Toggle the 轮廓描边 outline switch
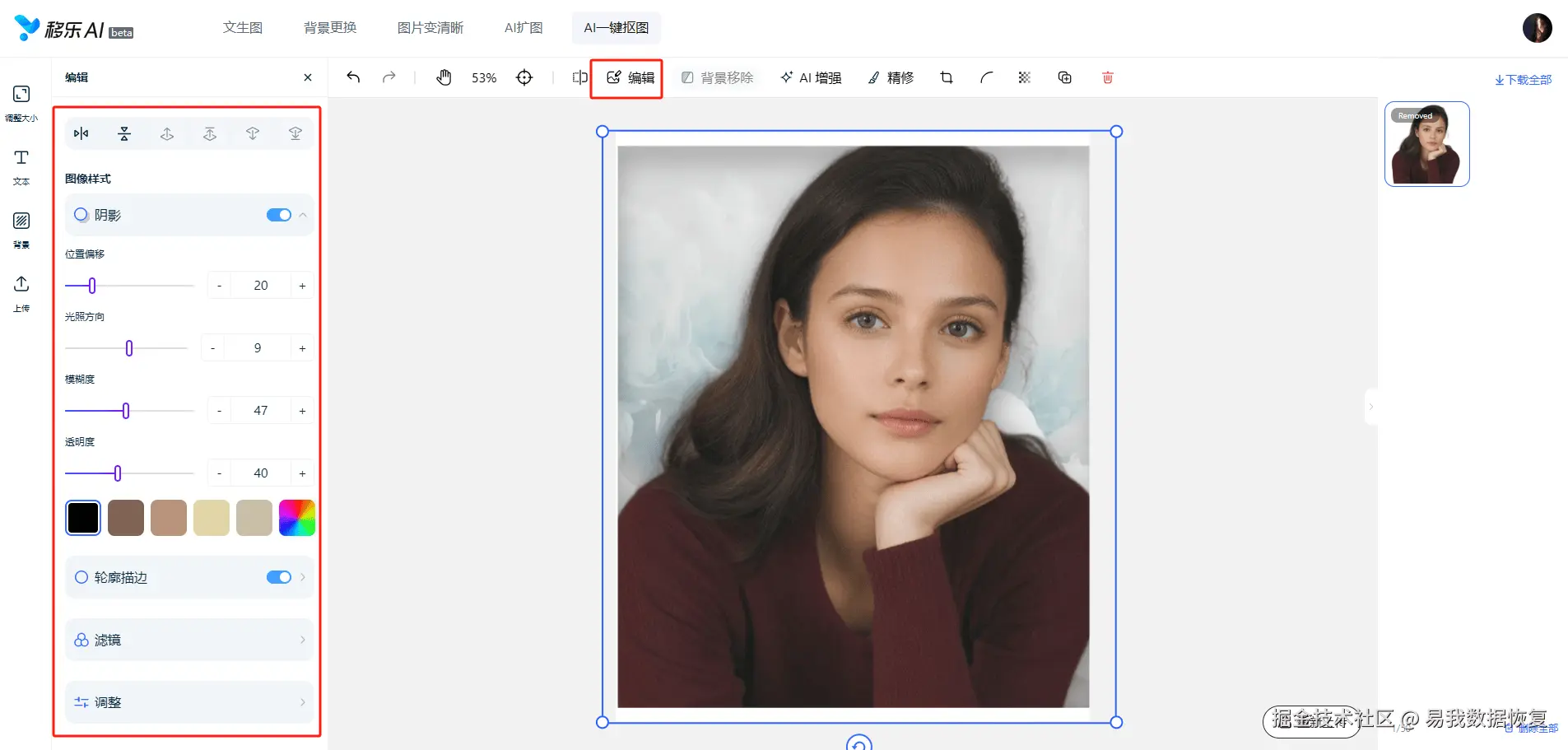 coord(279,577)
